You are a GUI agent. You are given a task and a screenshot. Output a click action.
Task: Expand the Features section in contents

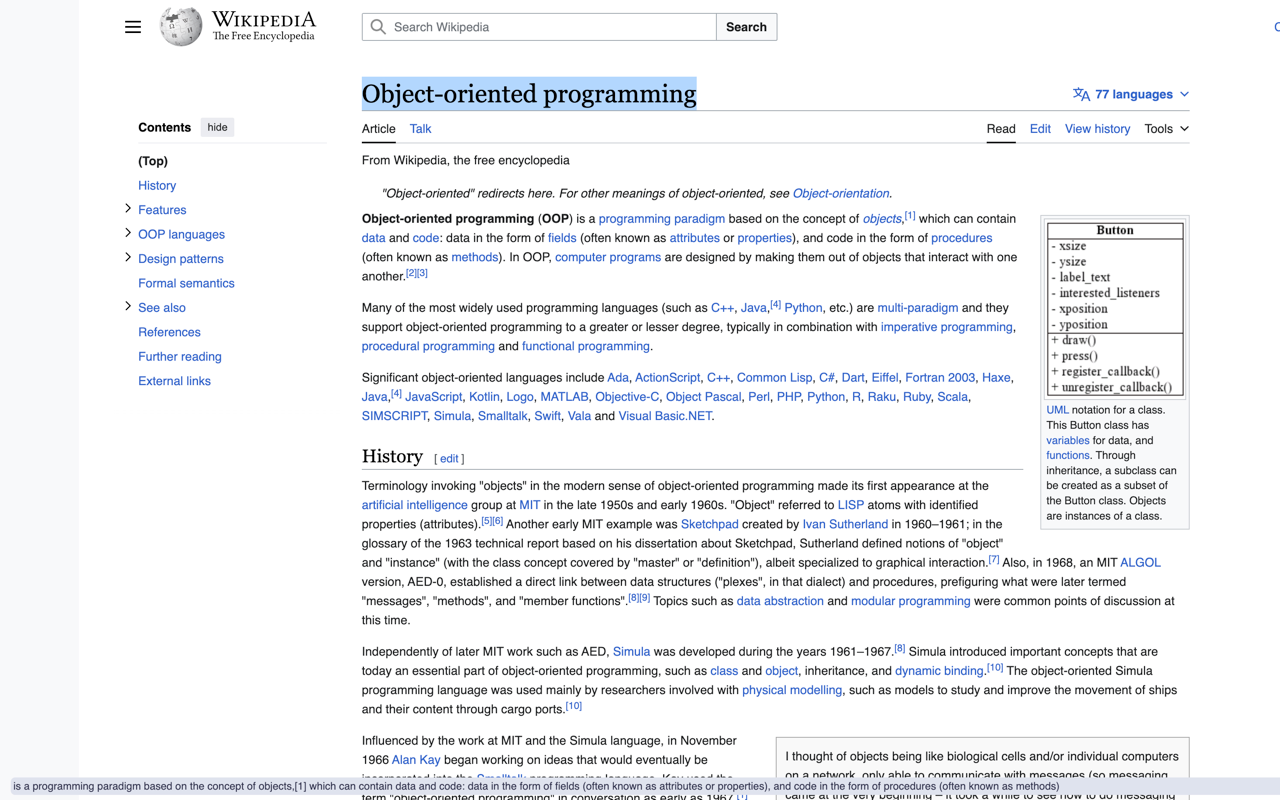128,209
